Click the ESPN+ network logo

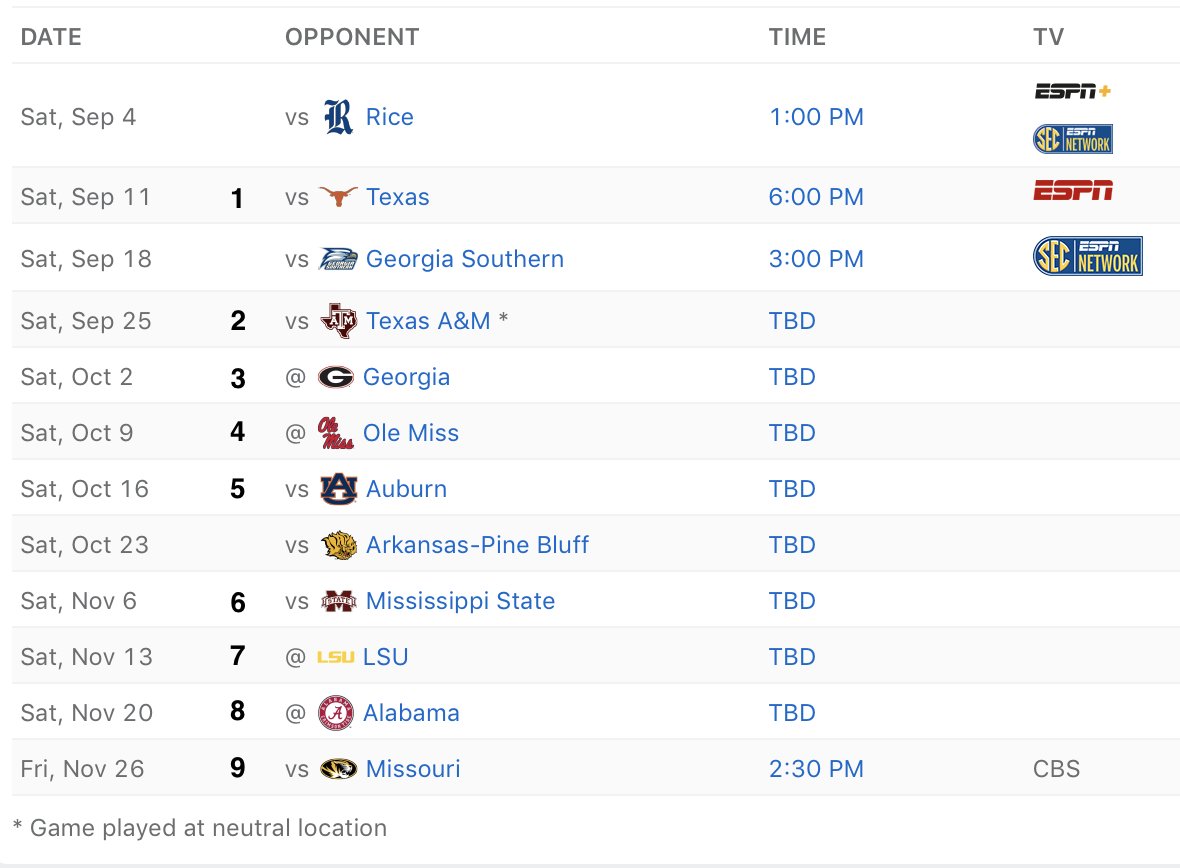click(1072, 91)
